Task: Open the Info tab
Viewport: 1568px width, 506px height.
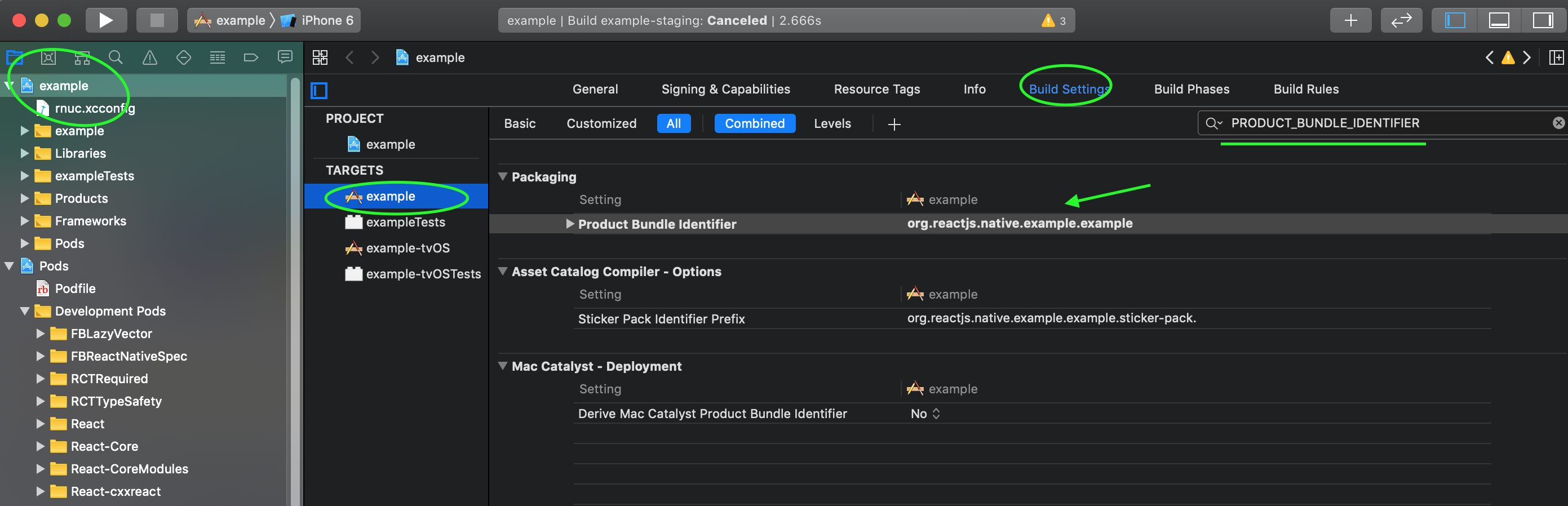Action: [x=974, y=90]
